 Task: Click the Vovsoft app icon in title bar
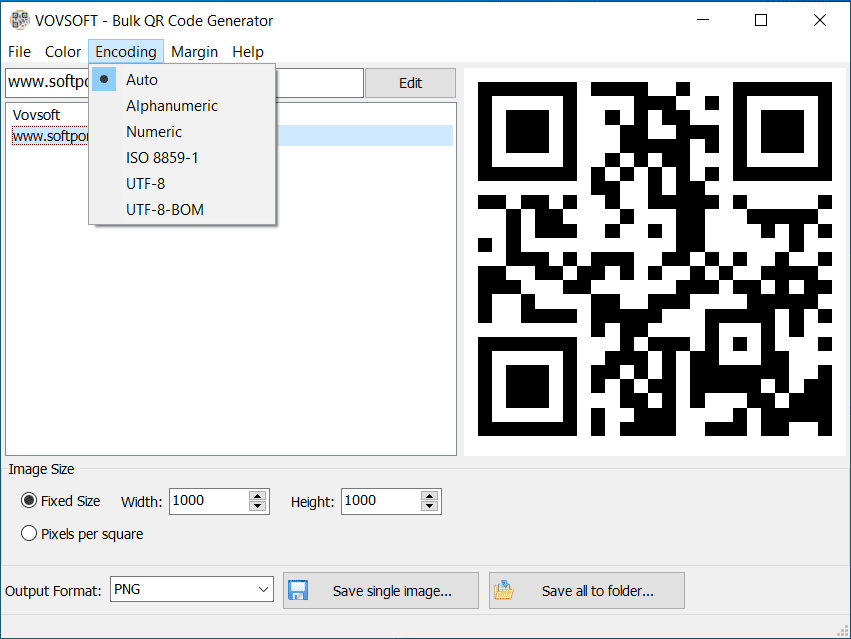(x=20, y=20)
